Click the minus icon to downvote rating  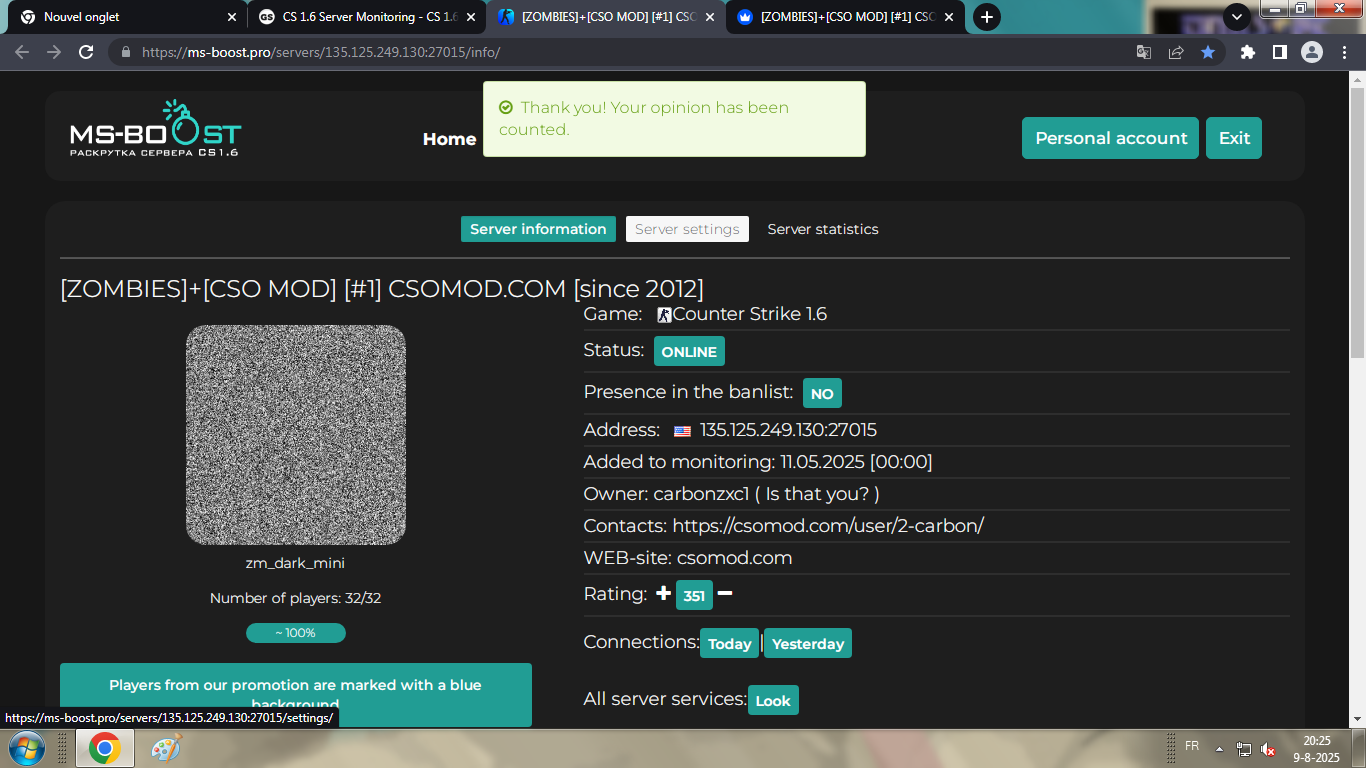tap(725, 594)
